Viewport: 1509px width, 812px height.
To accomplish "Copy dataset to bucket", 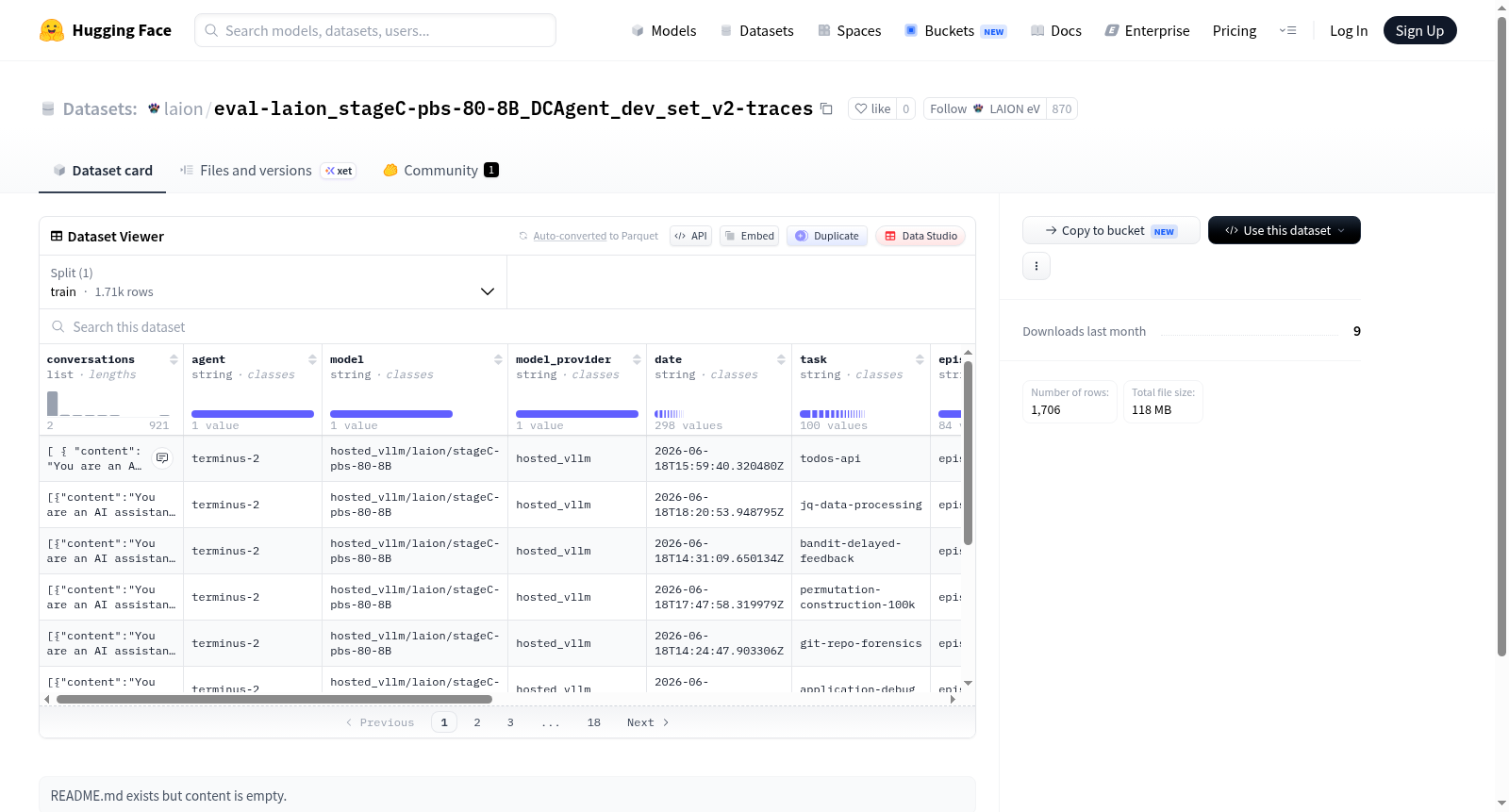I will pyautogui.click(x=1111, y=230).
